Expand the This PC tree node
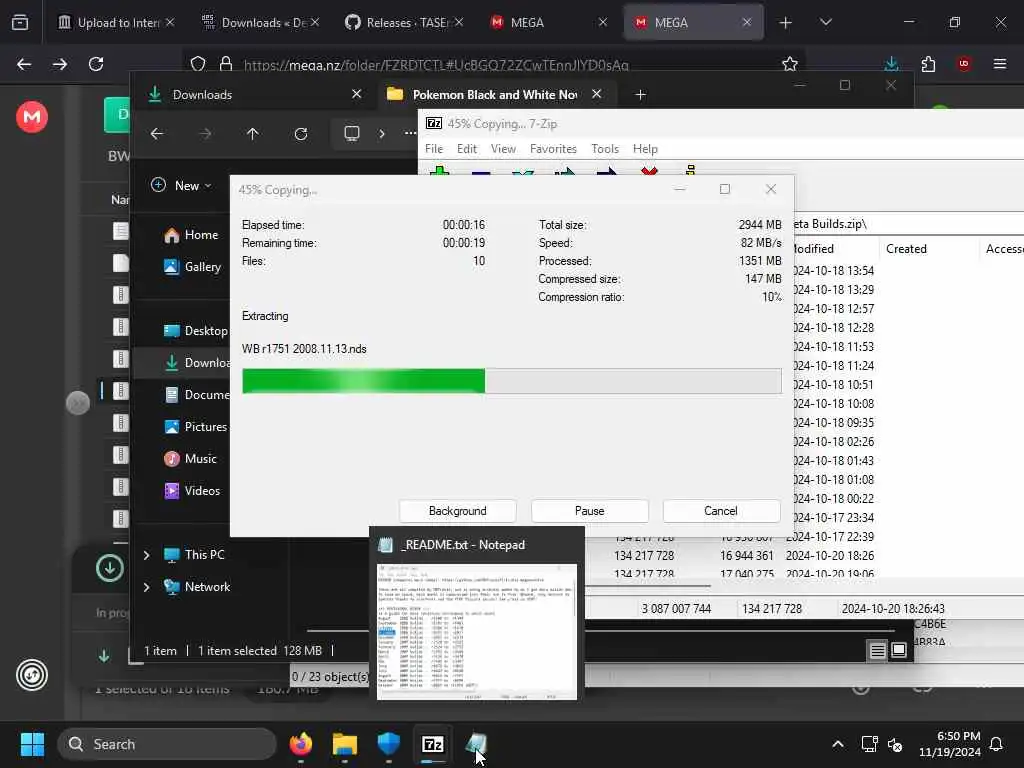Screen dimensions: 1024x768 click(146, 555)
